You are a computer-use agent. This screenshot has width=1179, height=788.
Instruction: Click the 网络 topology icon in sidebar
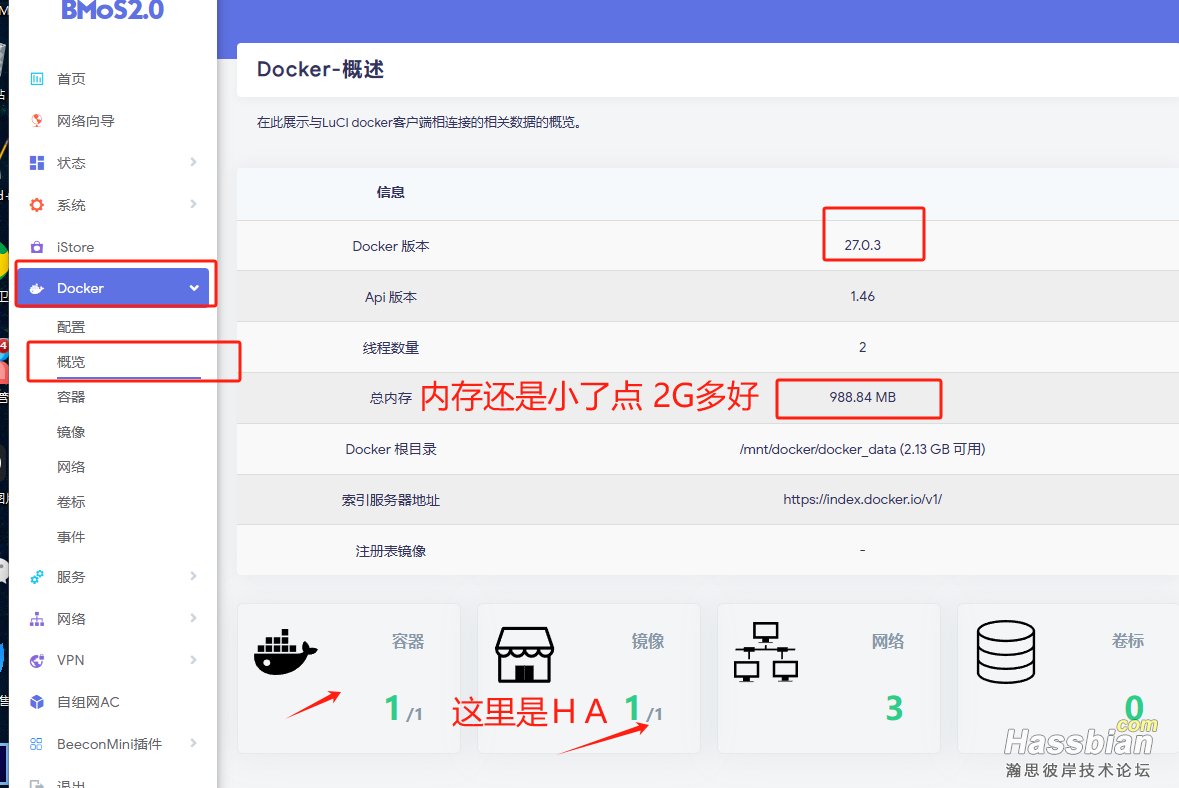click(x=36, y=619)
